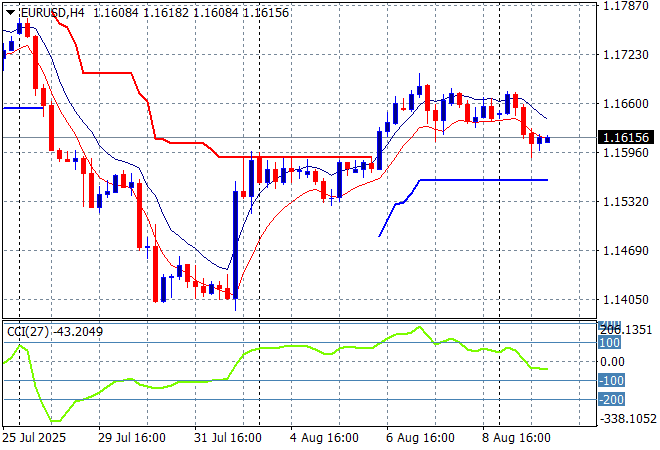Click the CCI minimum -338.1052 label

[628, 419]
